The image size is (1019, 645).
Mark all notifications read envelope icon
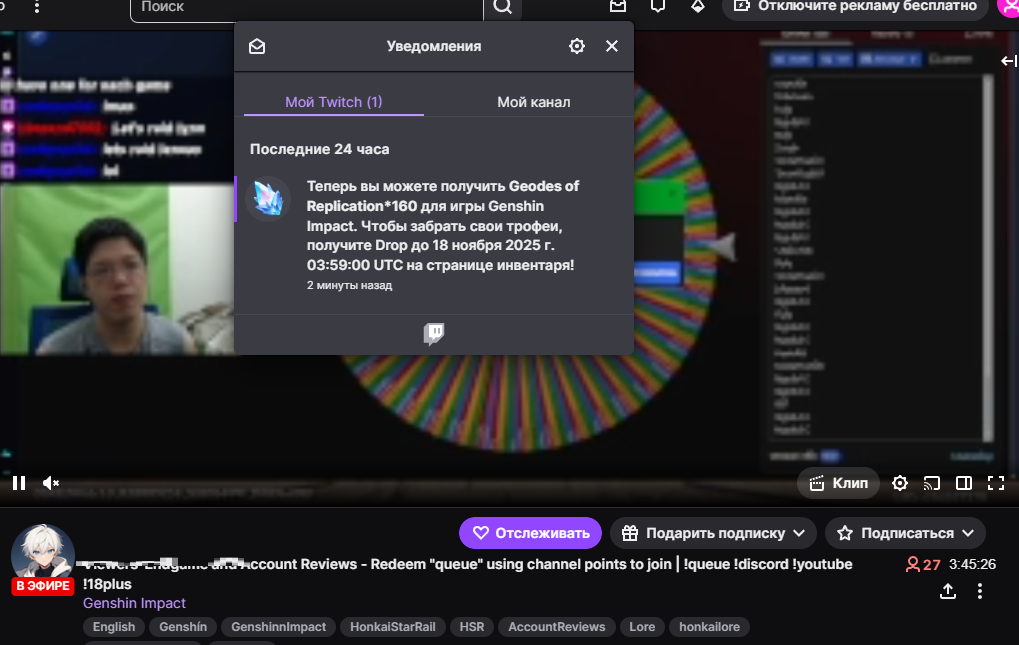257,46
